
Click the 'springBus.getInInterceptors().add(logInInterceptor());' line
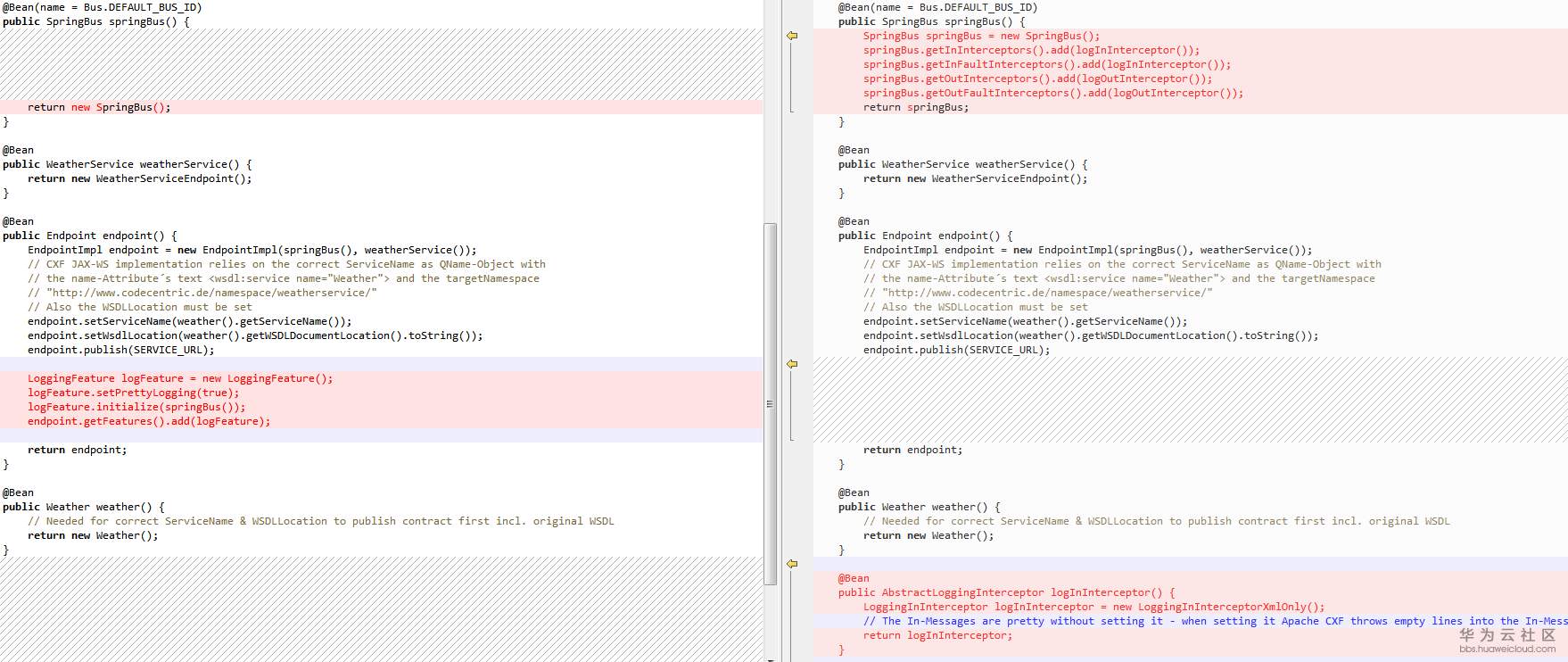point(1032,50)
